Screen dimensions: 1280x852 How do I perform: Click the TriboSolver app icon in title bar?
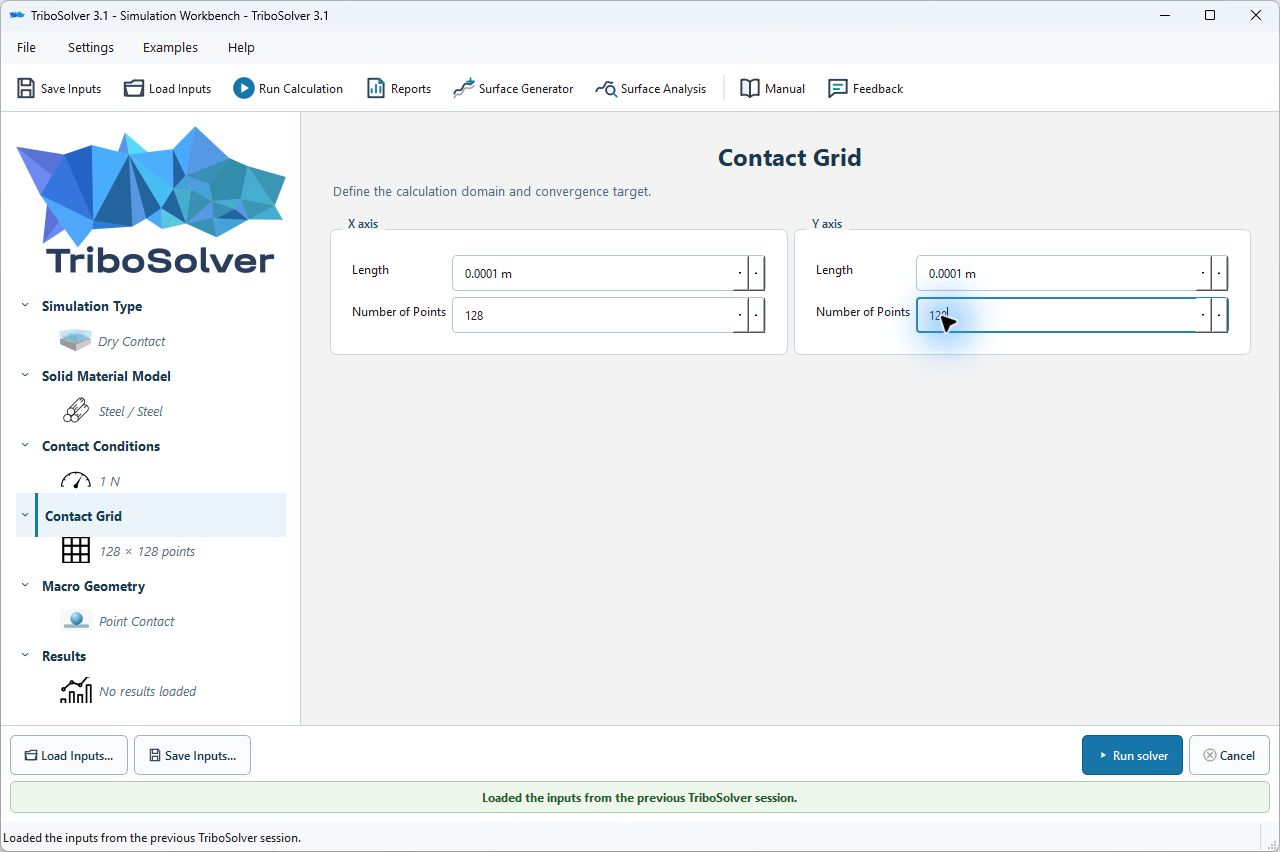[x=16, y=16]
